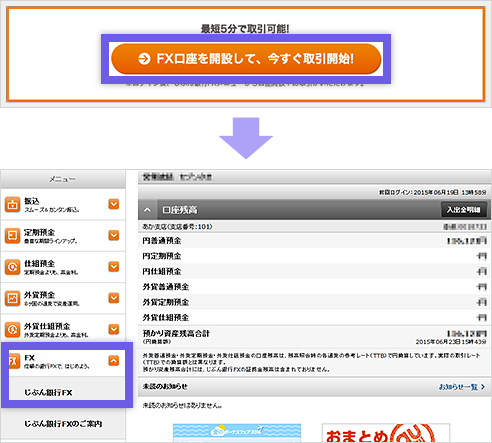Viewport: 492px width, 443px height.
Task: Expand the 仕組預金 menu section
Action: (114, 267)
